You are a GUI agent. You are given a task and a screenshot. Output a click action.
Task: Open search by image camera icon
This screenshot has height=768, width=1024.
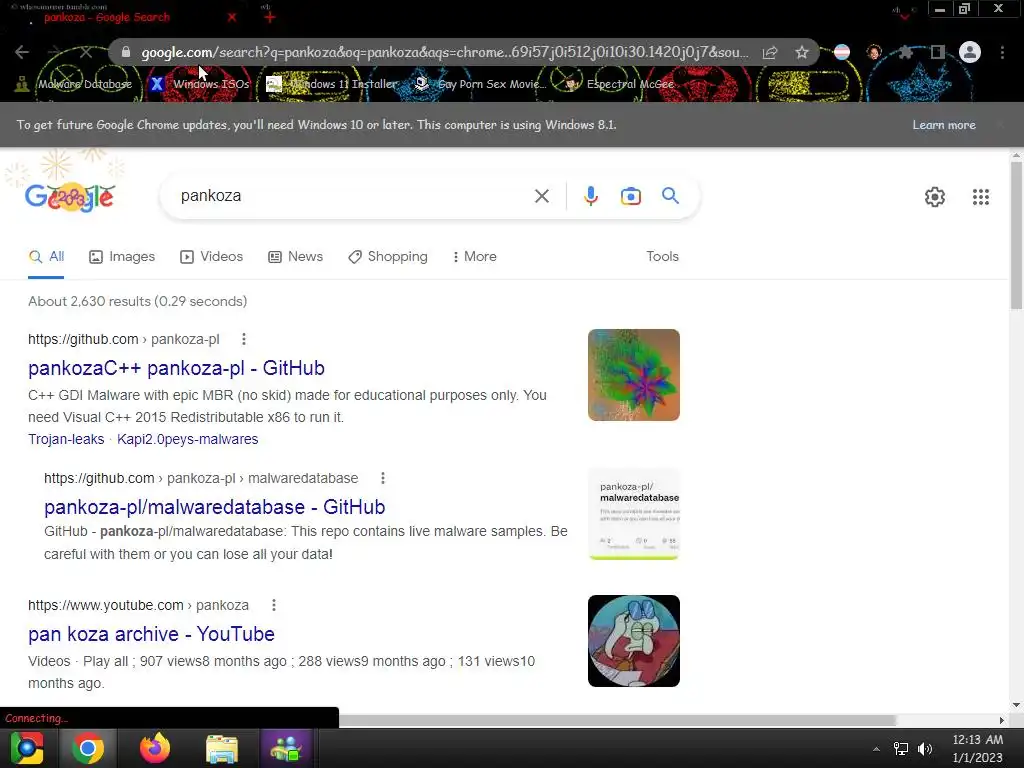(x=630, y=196)
